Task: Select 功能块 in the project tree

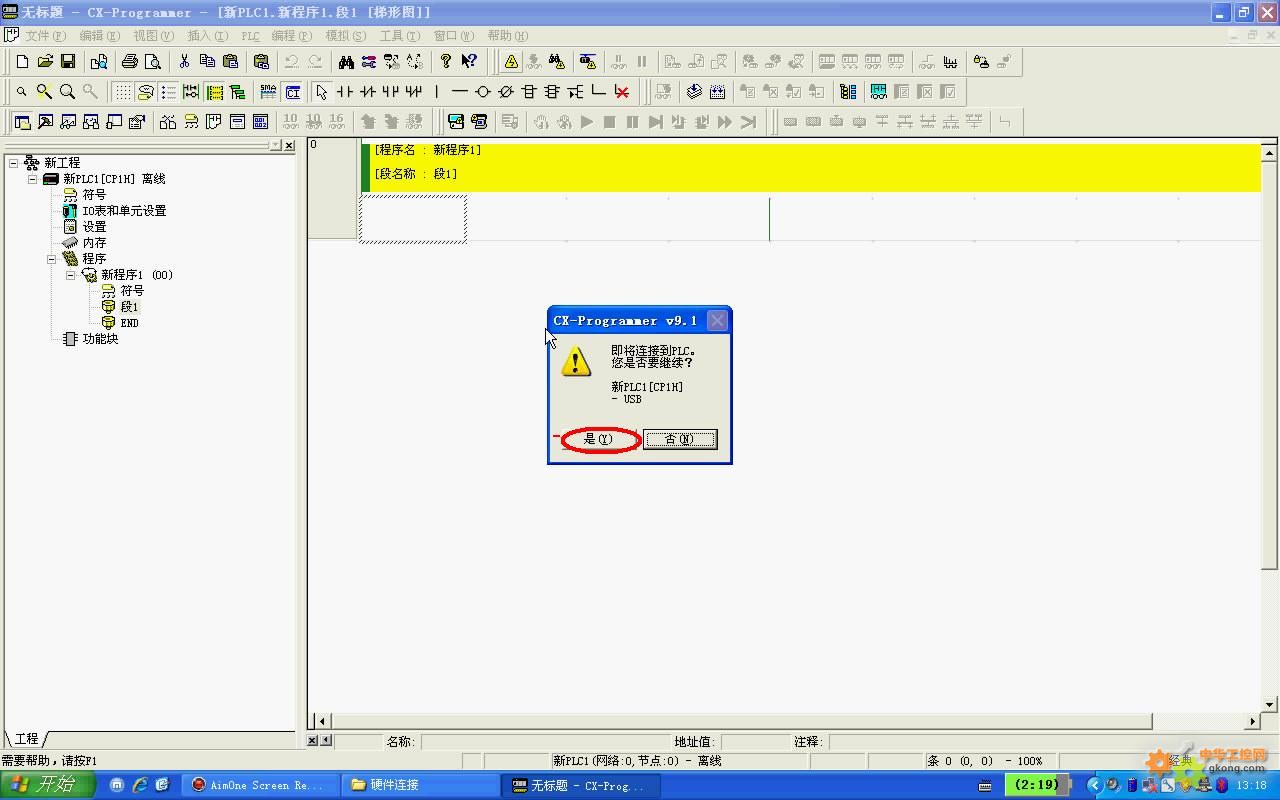Action: click(x=100, y=339)
